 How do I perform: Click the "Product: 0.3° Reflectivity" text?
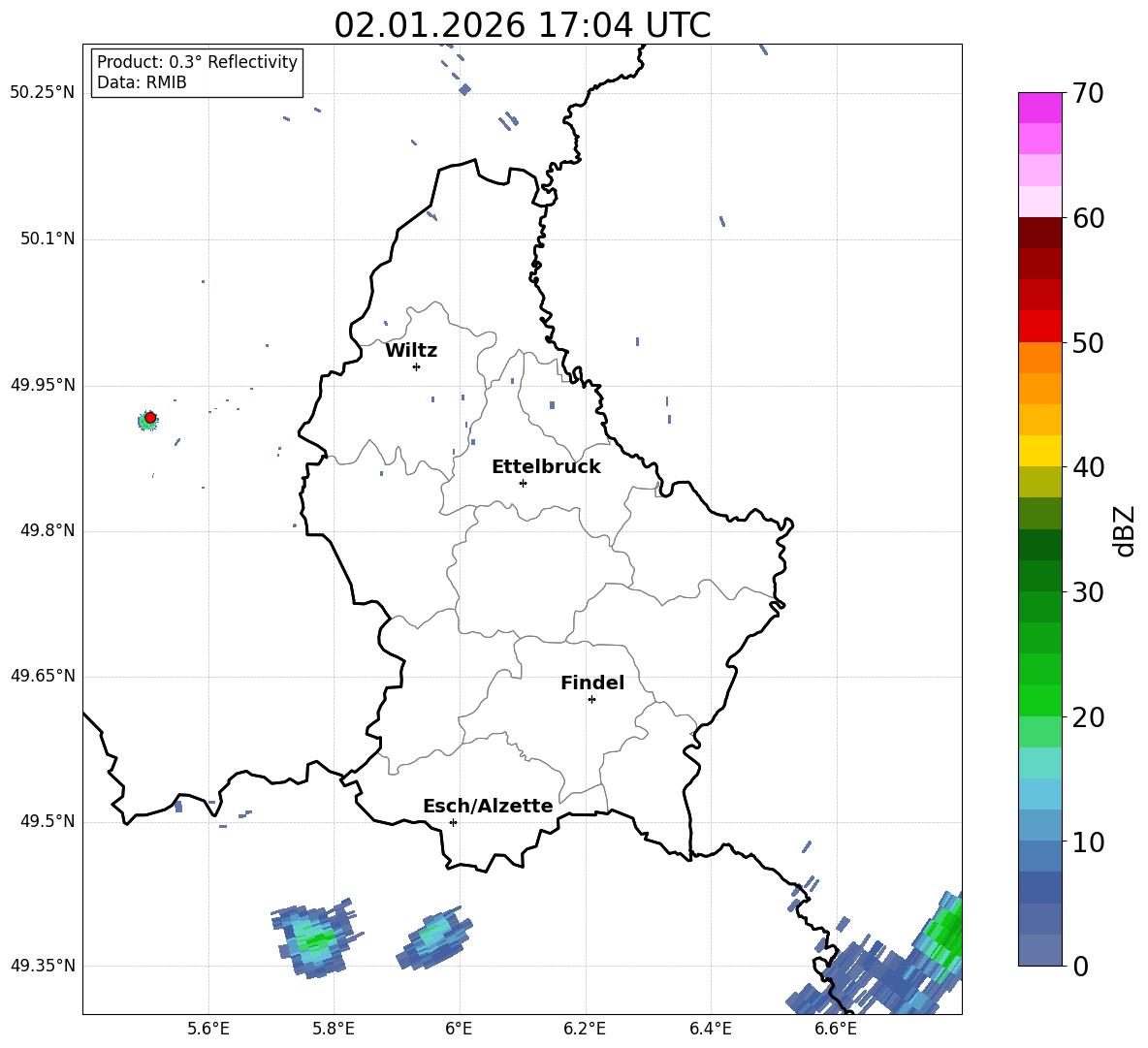(197, 61)
